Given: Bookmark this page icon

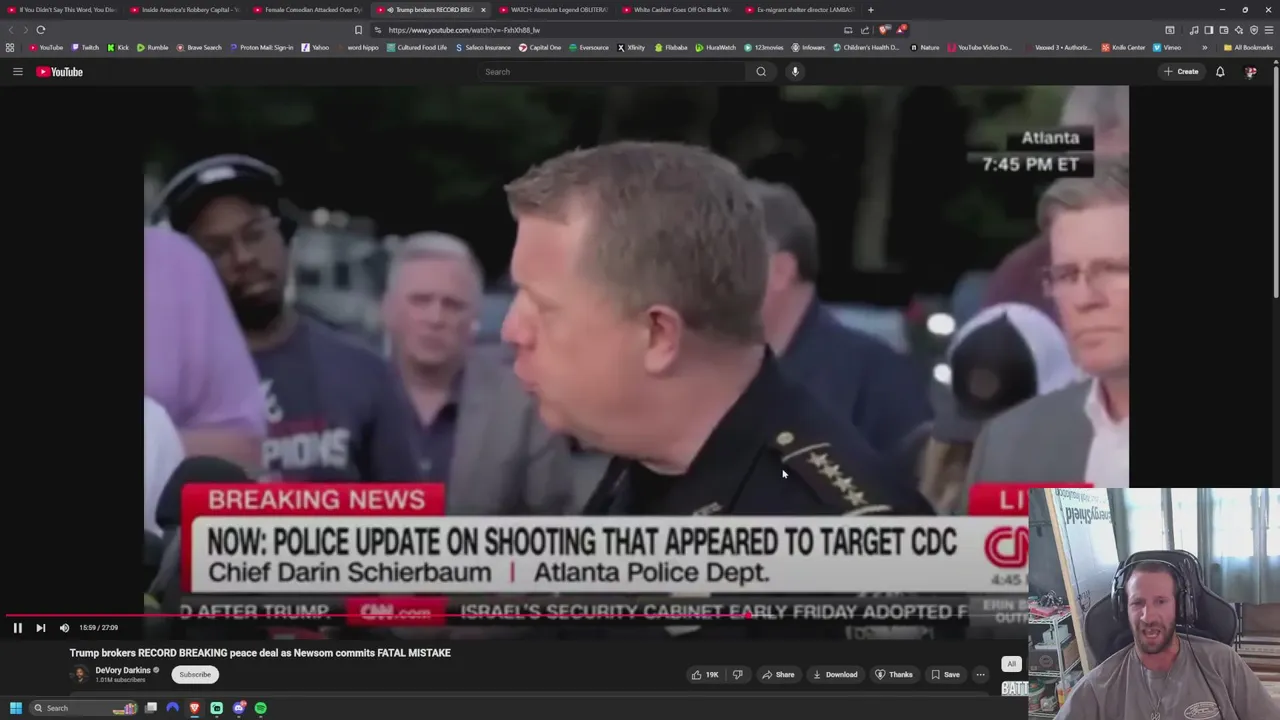Looking at the screenshot, I should pyautogui.click(x=358, y=30).
